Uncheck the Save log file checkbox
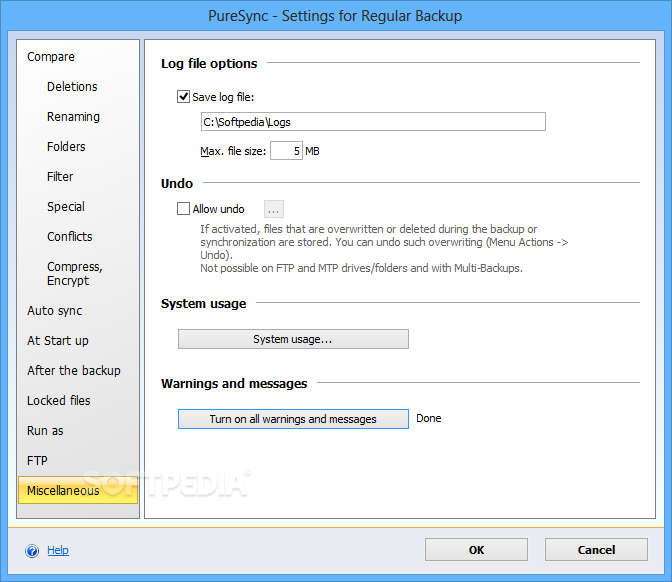672x582 pixels. (x=183, y=96)
